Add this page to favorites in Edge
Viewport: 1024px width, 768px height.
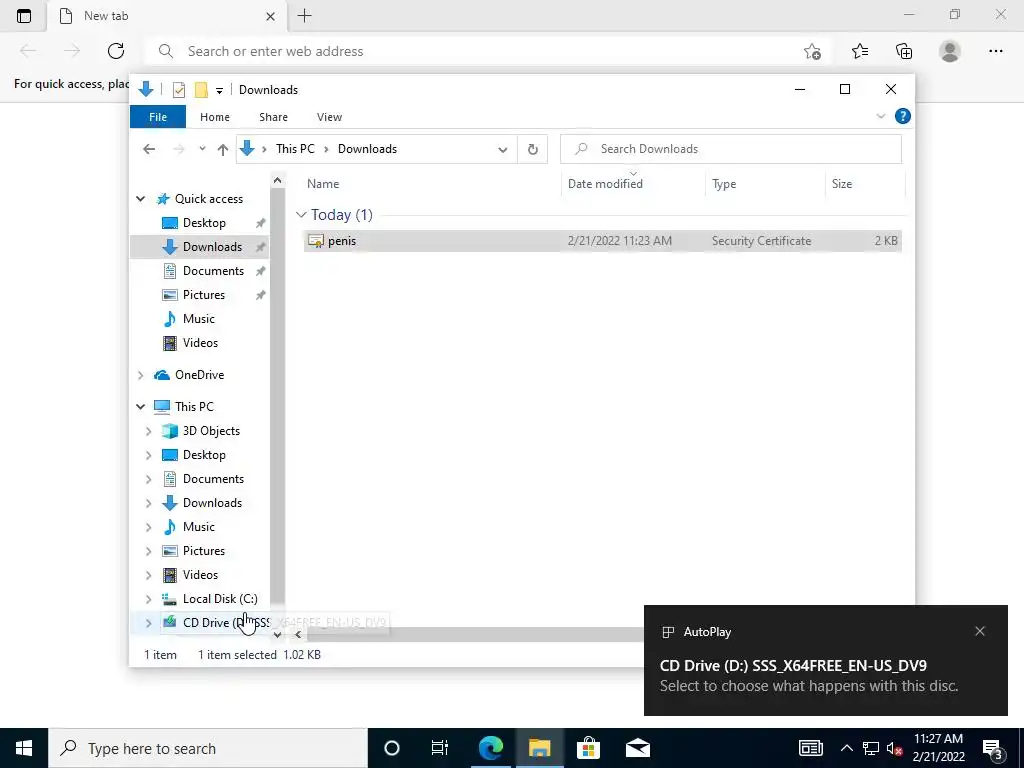coord(812,52)
